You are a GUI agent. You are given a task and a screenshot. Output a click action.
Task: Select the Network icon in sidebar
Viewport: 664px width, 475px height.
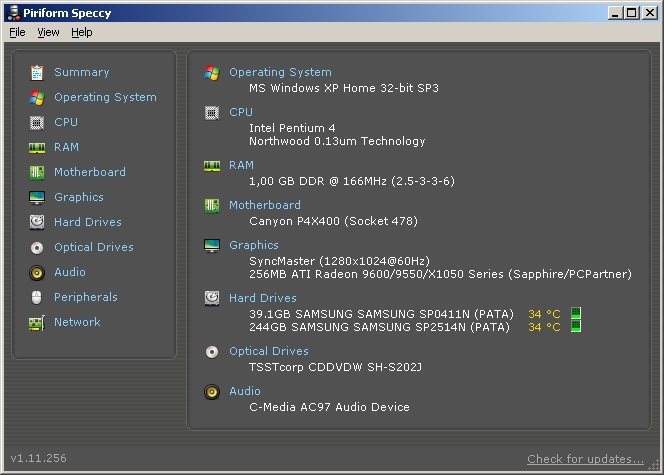coord(37,322)
